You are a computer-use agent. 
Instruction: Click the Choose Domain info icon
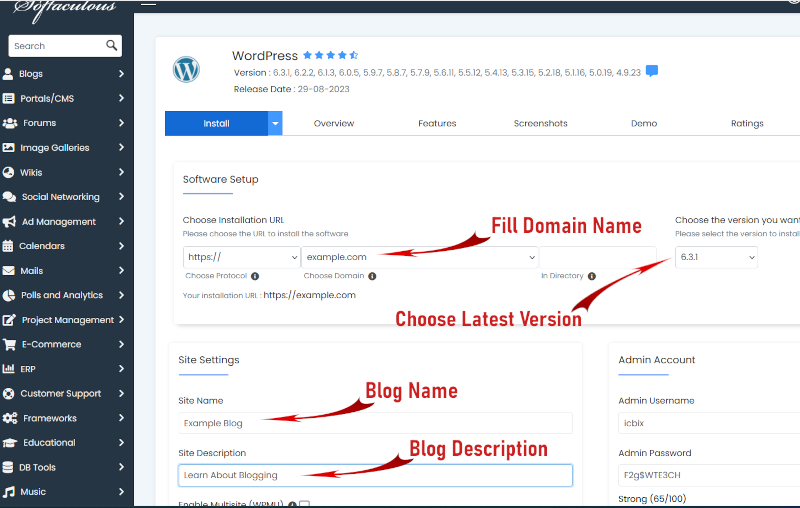[372, 276]
